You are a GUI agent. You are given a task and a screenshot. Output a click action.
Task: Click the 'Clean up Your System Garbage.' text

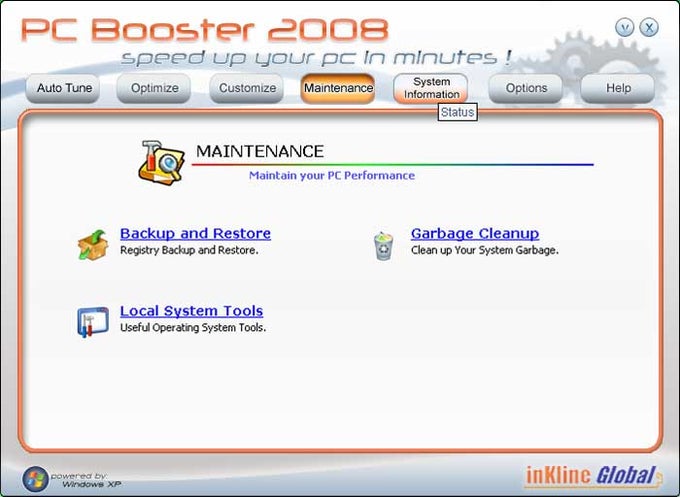[485, 250]
